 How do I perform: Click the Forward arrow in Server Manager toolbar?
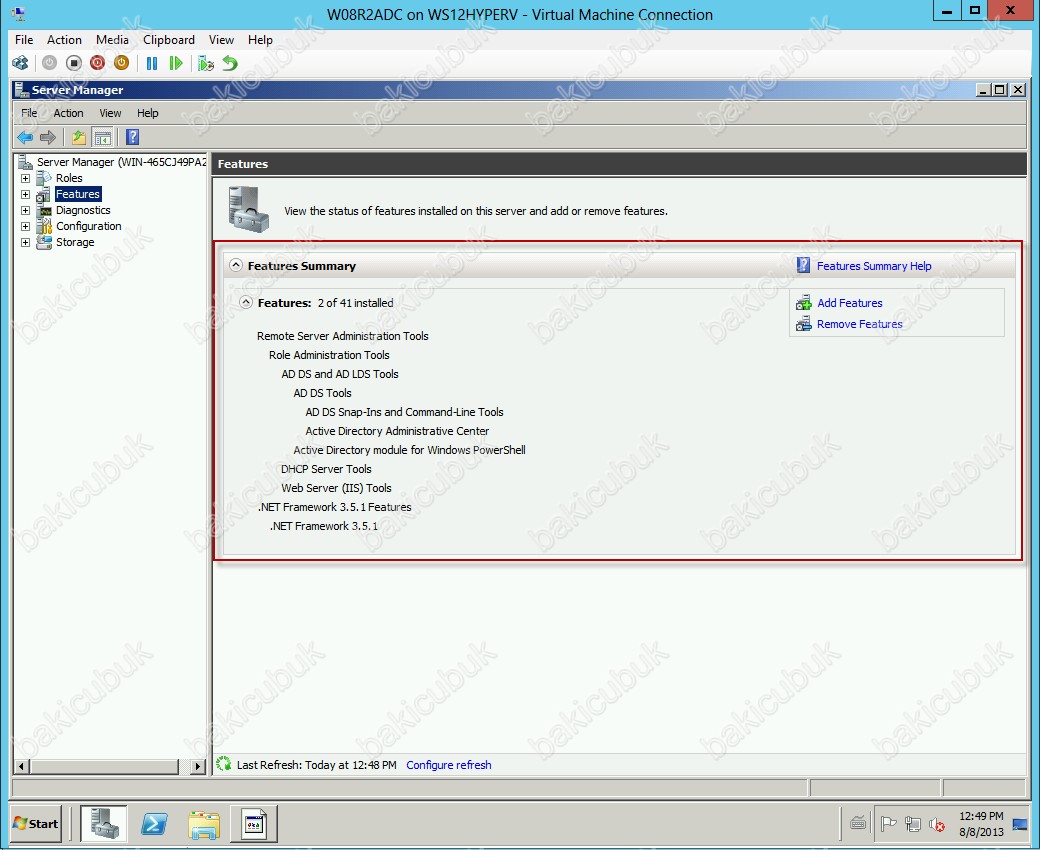48,137
